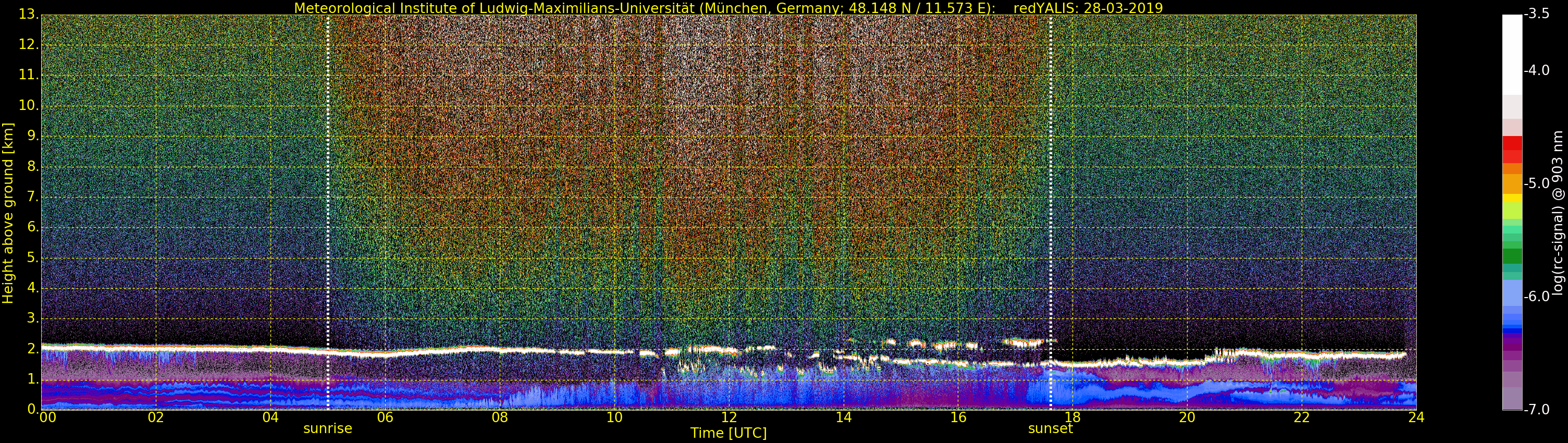This screenshot has width=1568, height=443.
Task: Click the colorbar tick label '-4.0'
Action: (1536, 70)
